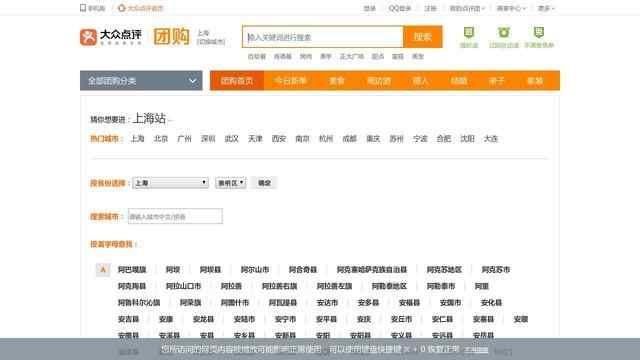The image size is (640, 360).
Task: Select hot city 杭州
Action: point(326,139)
